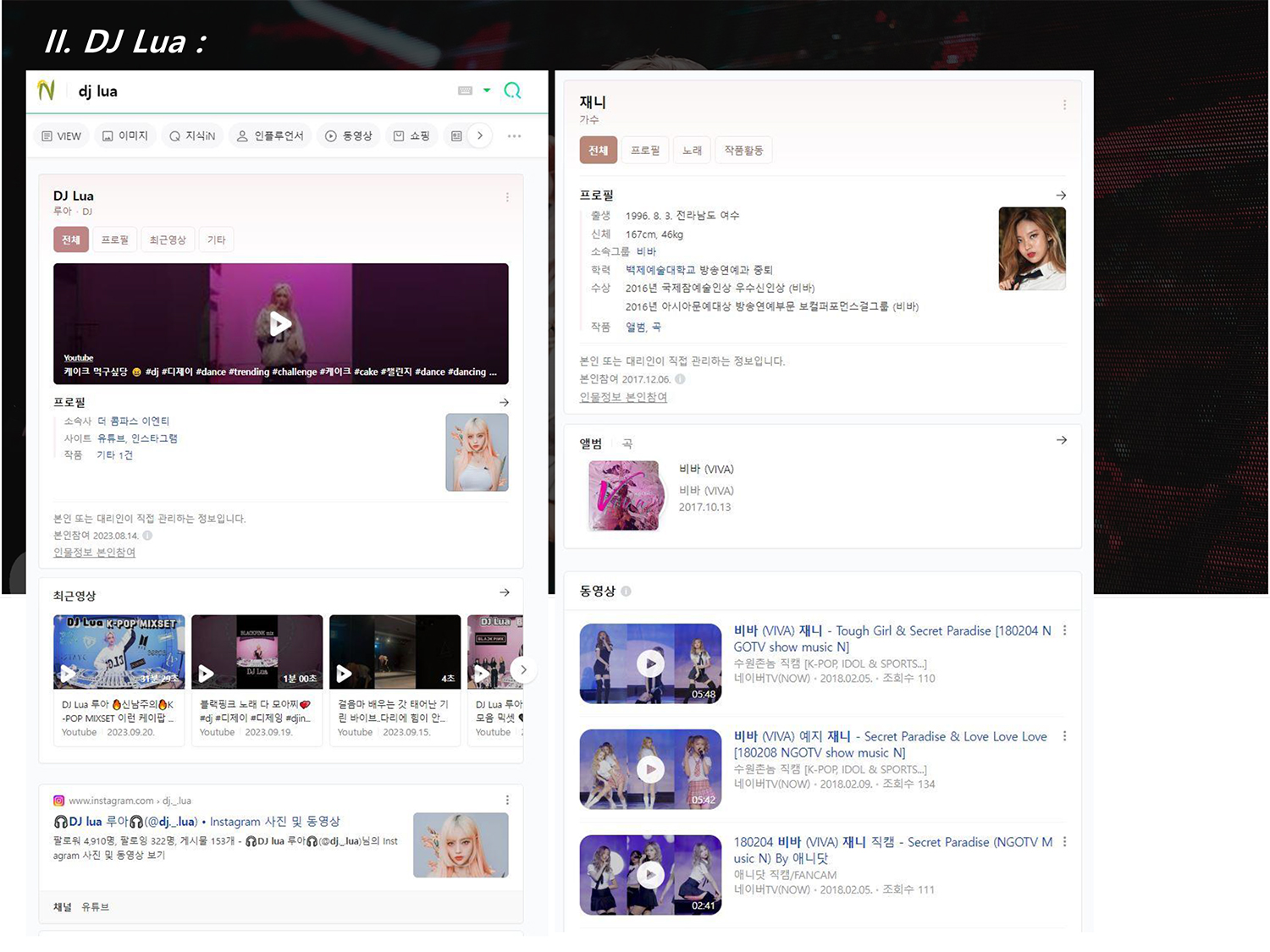The height and width of the screenshot is (952, 1270).
Task: Open the 앨범 link in 작품 row
Action: tap(636, 327)
